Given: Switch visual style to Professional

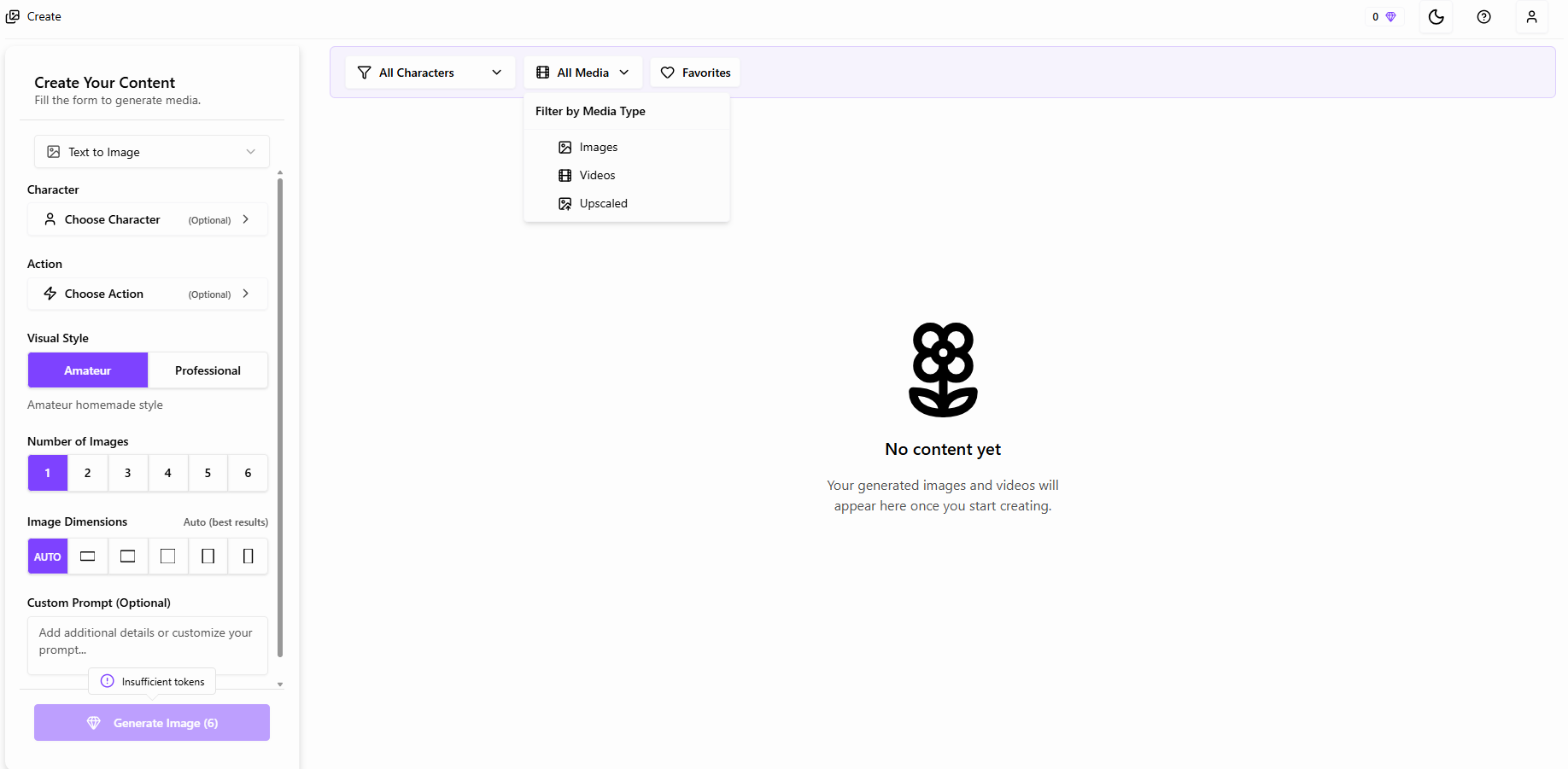Looking at the screenshot, I should click(208, 370).
